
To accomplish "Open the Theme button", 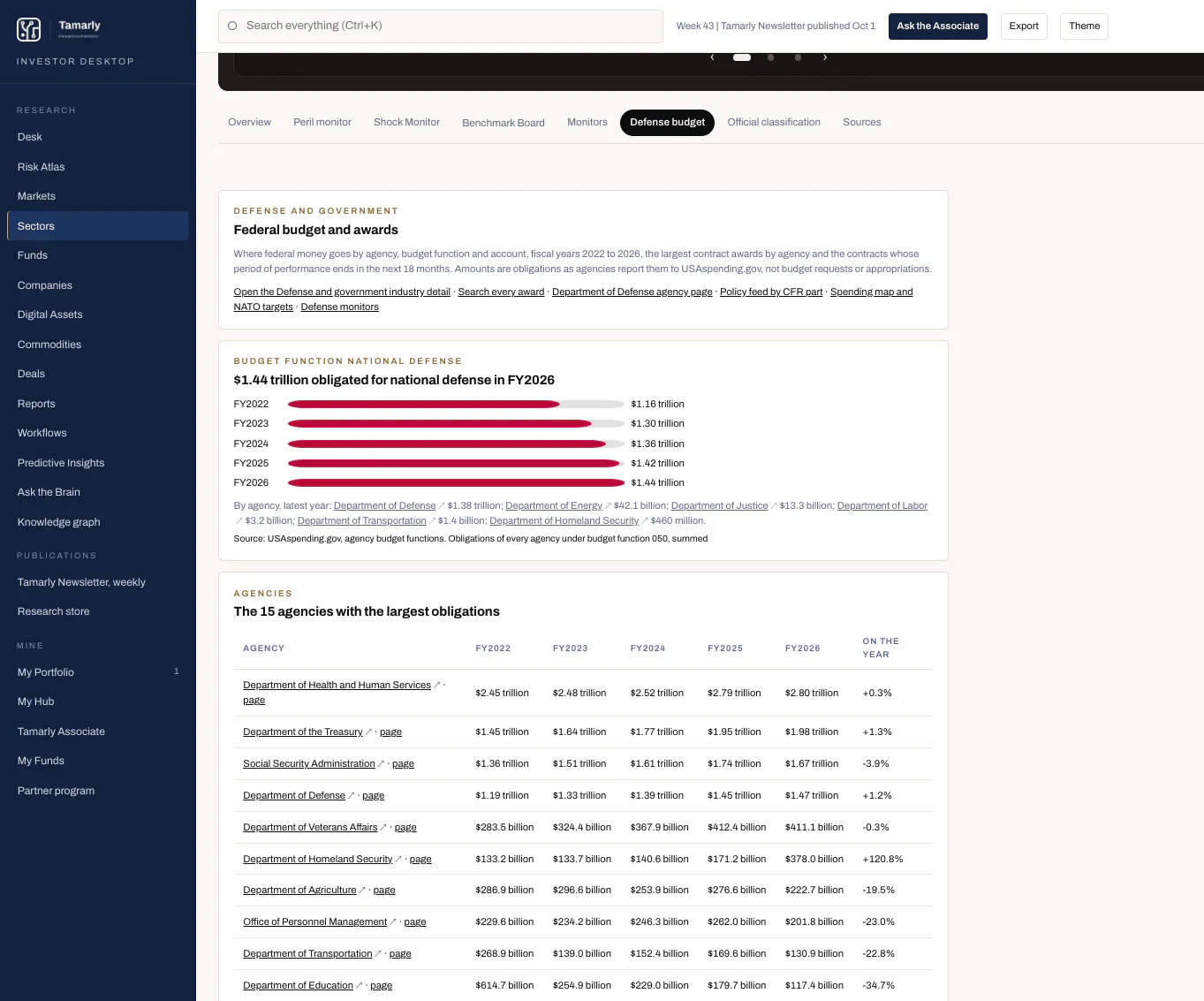I will click(x=1084, y=27).
